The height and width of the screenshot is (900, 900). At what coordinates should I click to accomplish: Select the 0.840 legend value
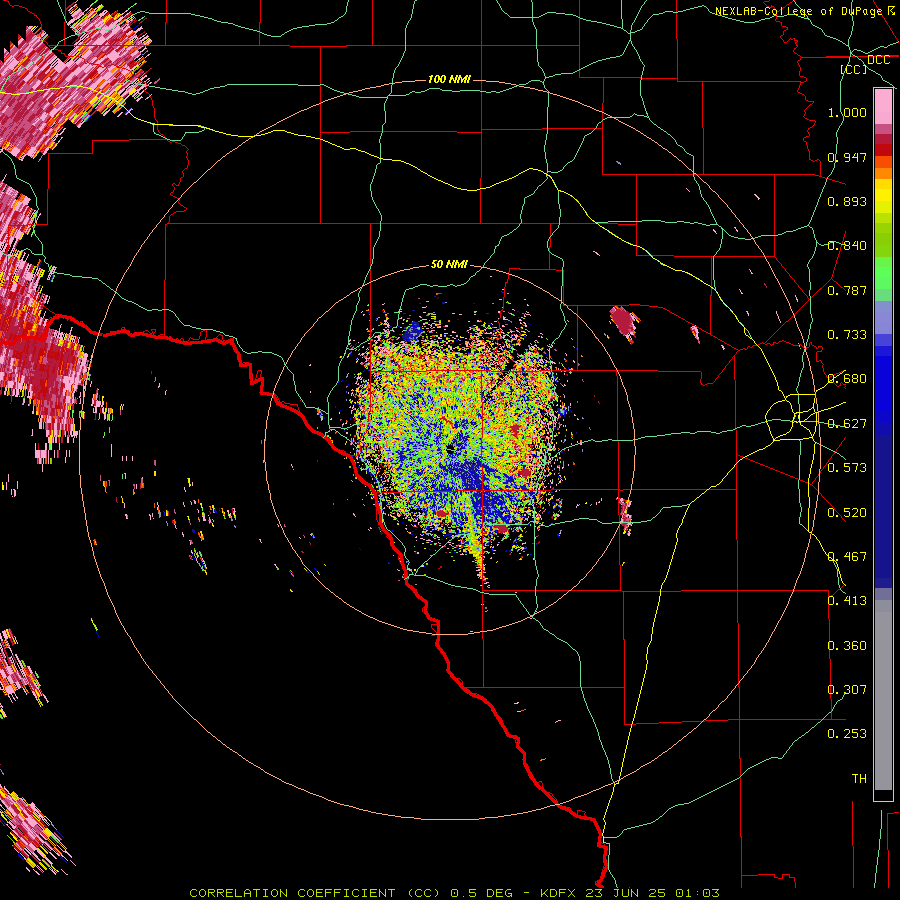coord(847,246)
